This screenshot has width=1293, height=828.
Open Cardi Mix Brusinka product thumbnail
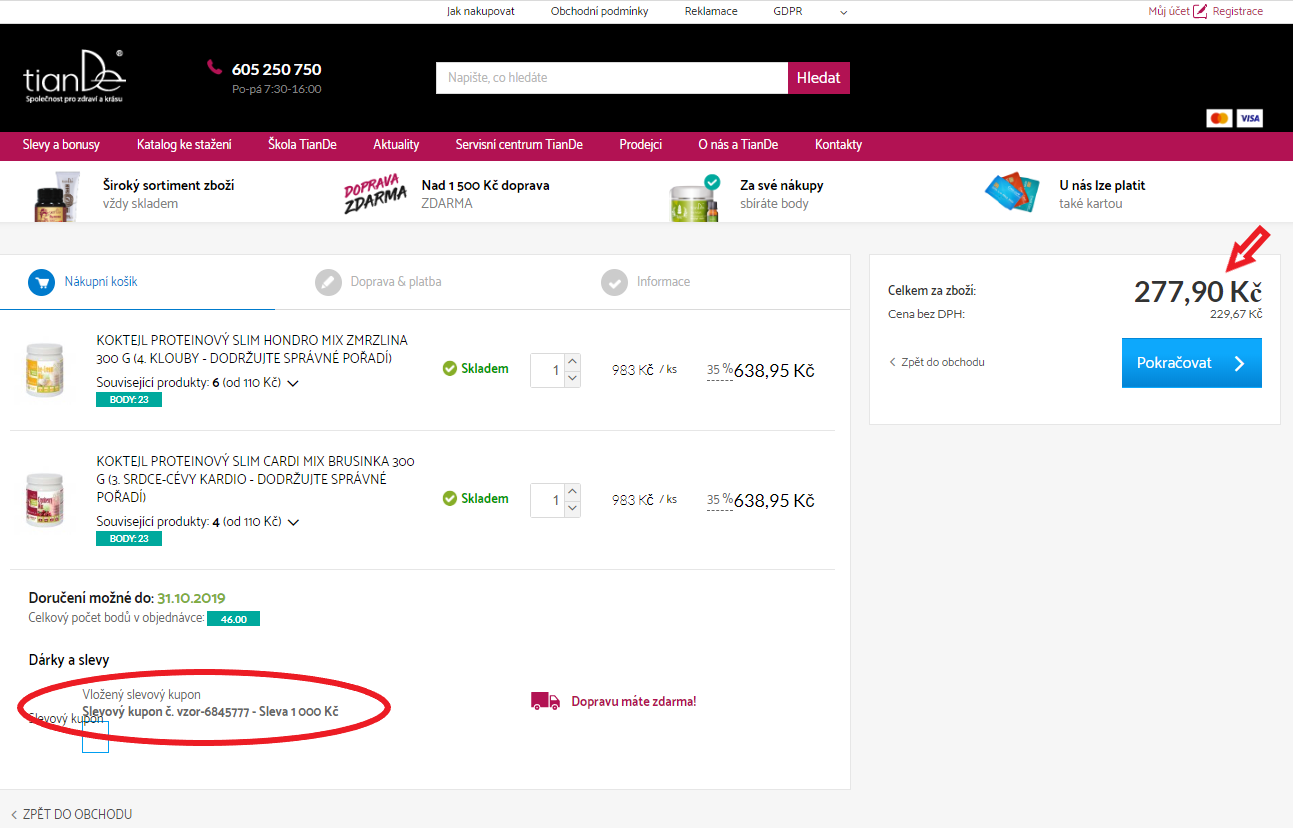pyautogui.click(x=44, y=501)
